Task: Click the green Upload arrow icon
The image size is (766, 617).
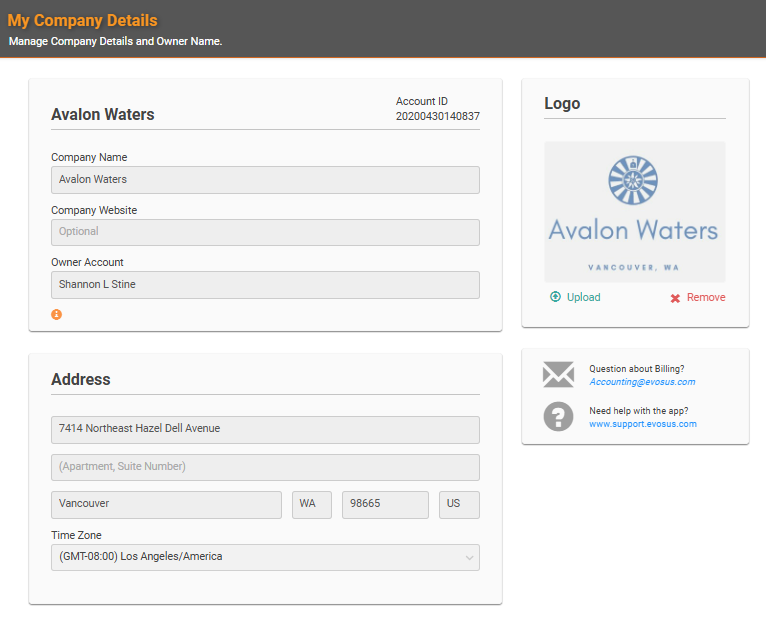Action: tap(556, 297)
